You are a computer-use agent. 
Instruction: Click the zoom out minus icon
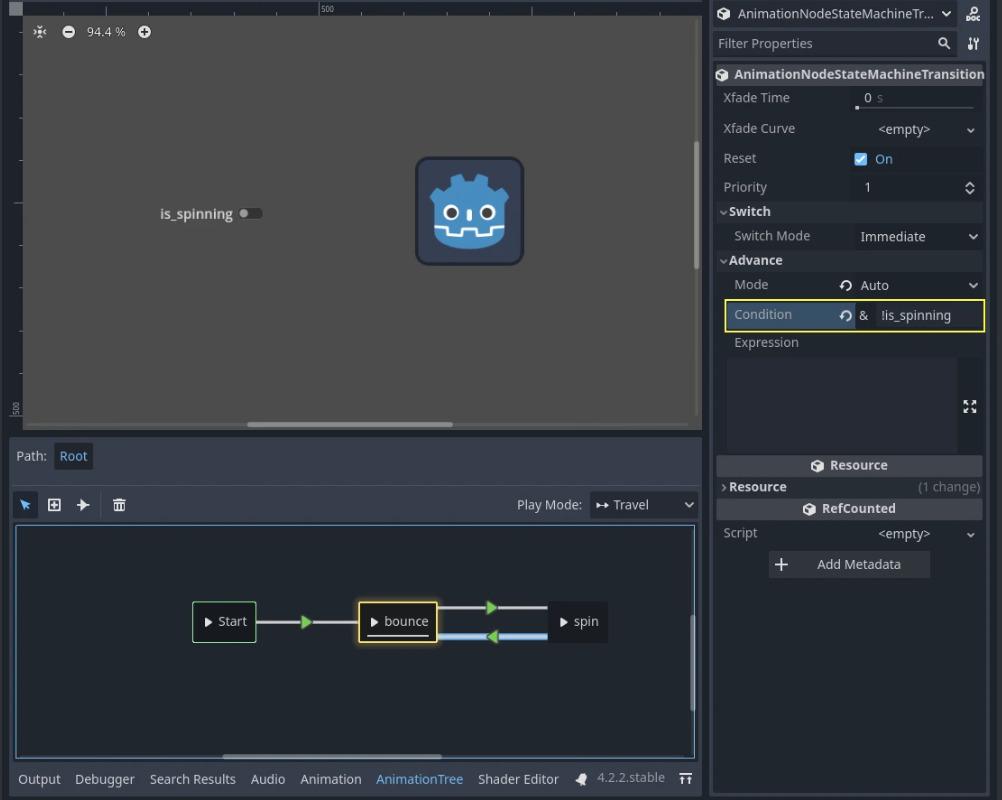[x=68, y=32]
